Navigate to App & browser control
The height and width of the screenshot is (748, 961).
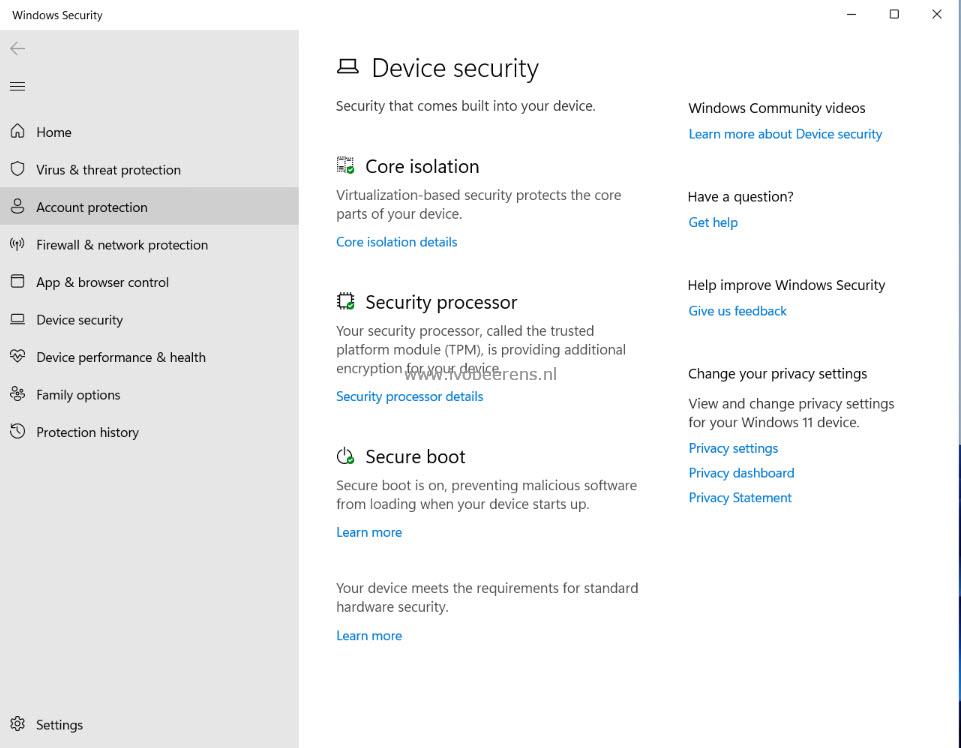tap(102, 282)
